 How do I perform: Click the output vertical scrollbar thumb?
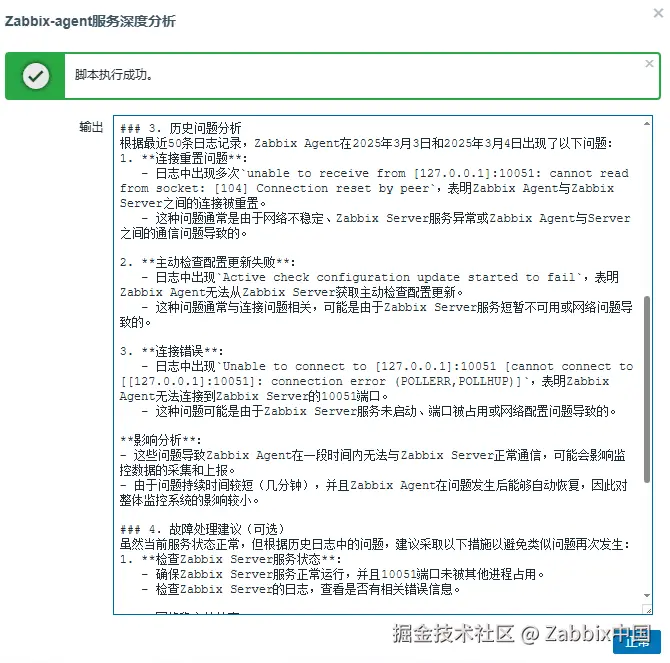[x=647, y=389]
